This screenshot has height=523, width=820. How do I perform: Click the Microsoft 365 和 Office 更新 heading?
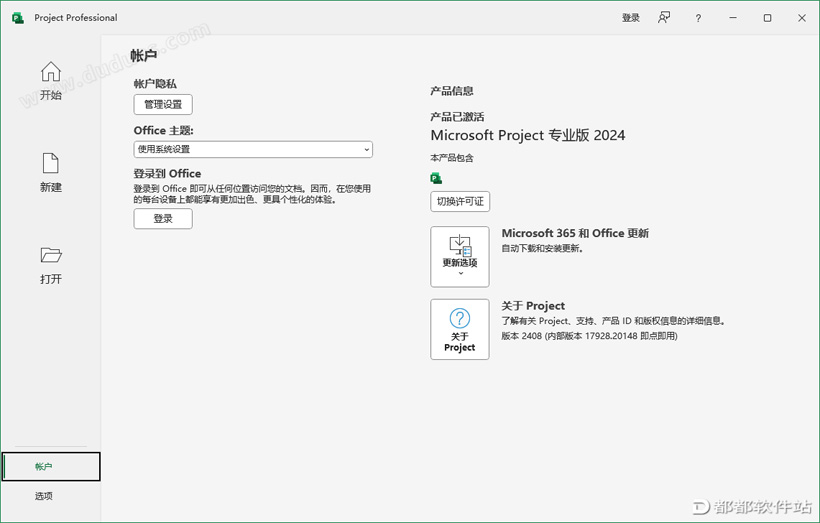[x=575, y=233]
